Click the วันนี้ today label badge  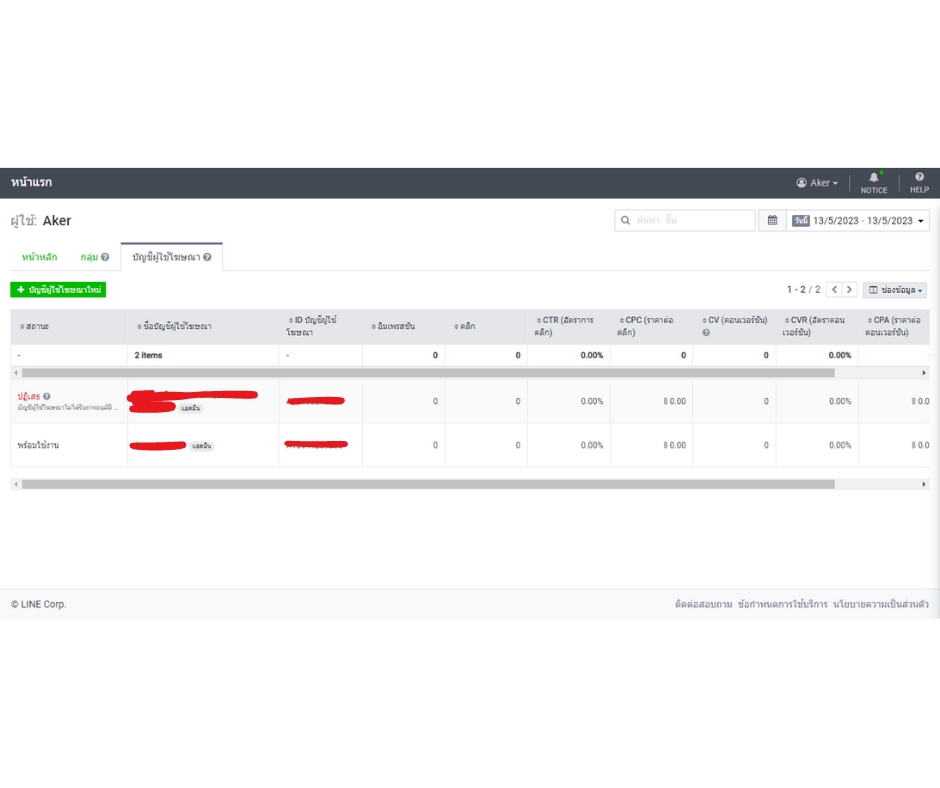[801, 221]
